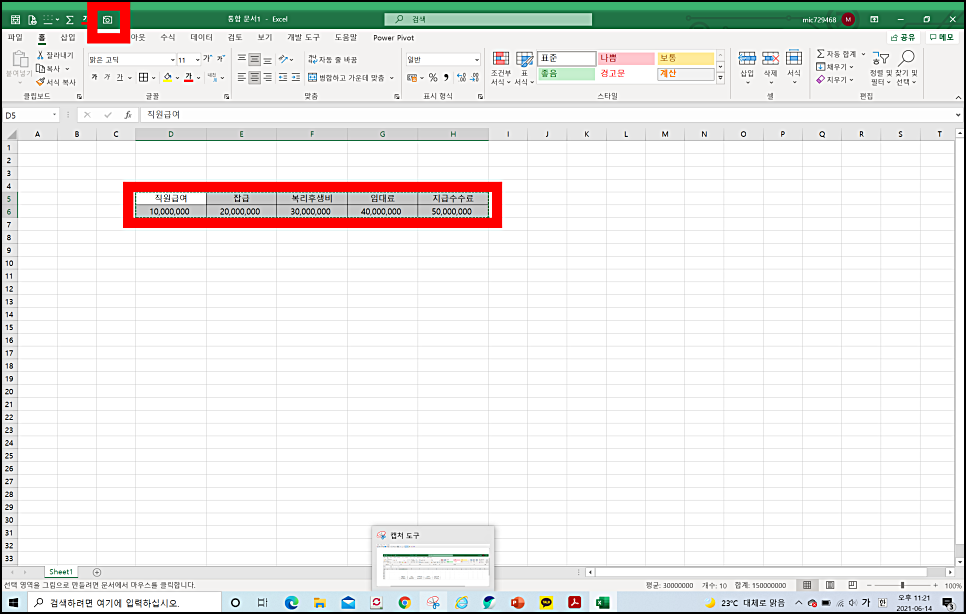The image size is (966, 614).
Task: Toggle bold formatting (굵게 가)
Action: point(94,78)
